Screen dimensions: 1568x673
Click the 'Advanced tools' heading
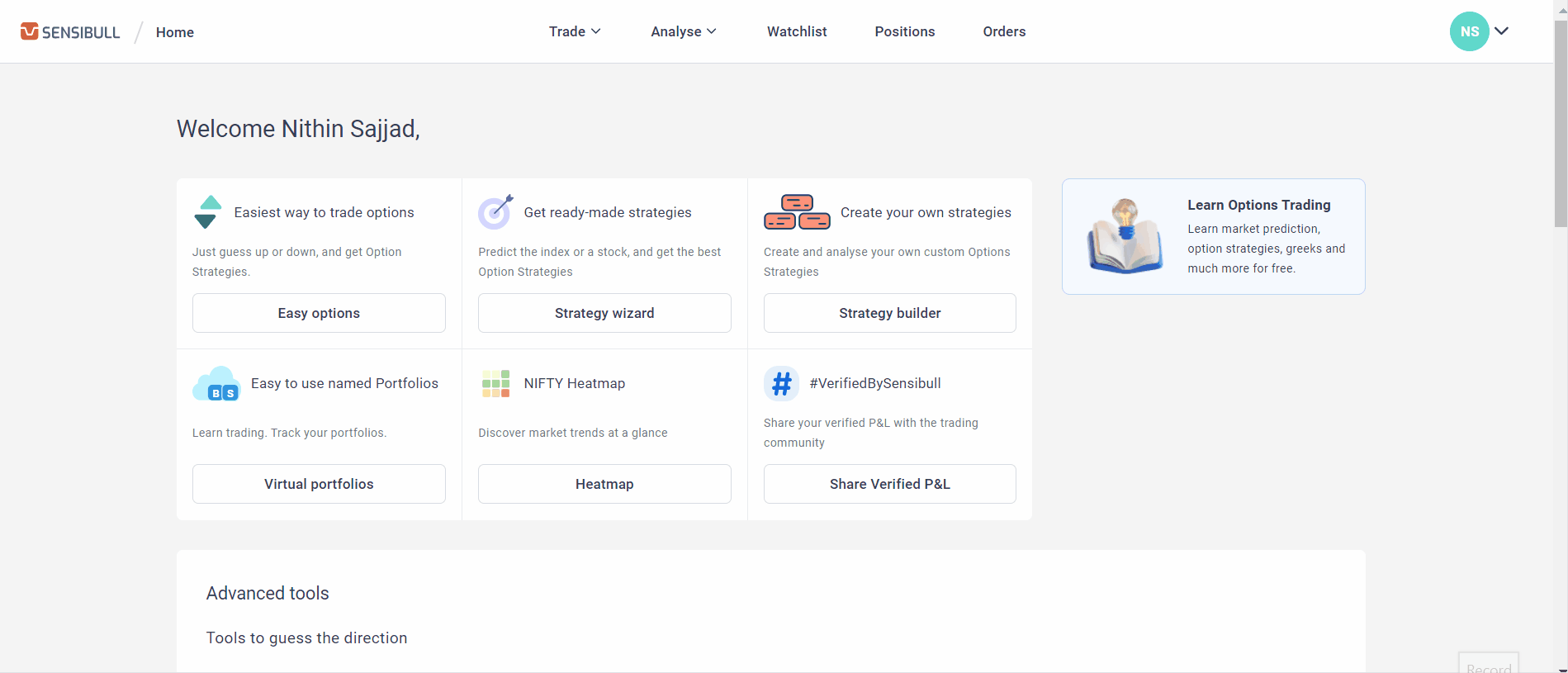click(268, 593)
